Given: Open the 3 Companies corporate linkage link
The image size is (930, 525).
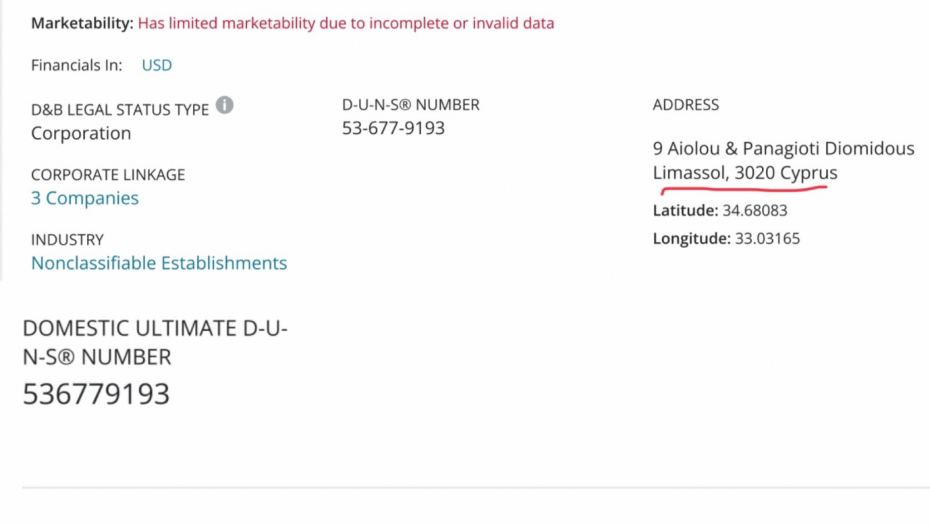Looking at the screenshot, I should [x=85, y=198].
